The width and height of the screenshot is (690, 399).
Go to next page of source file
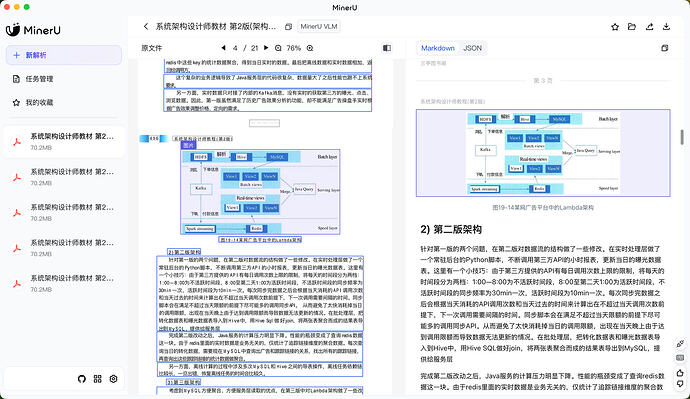[x=266, y=48]
